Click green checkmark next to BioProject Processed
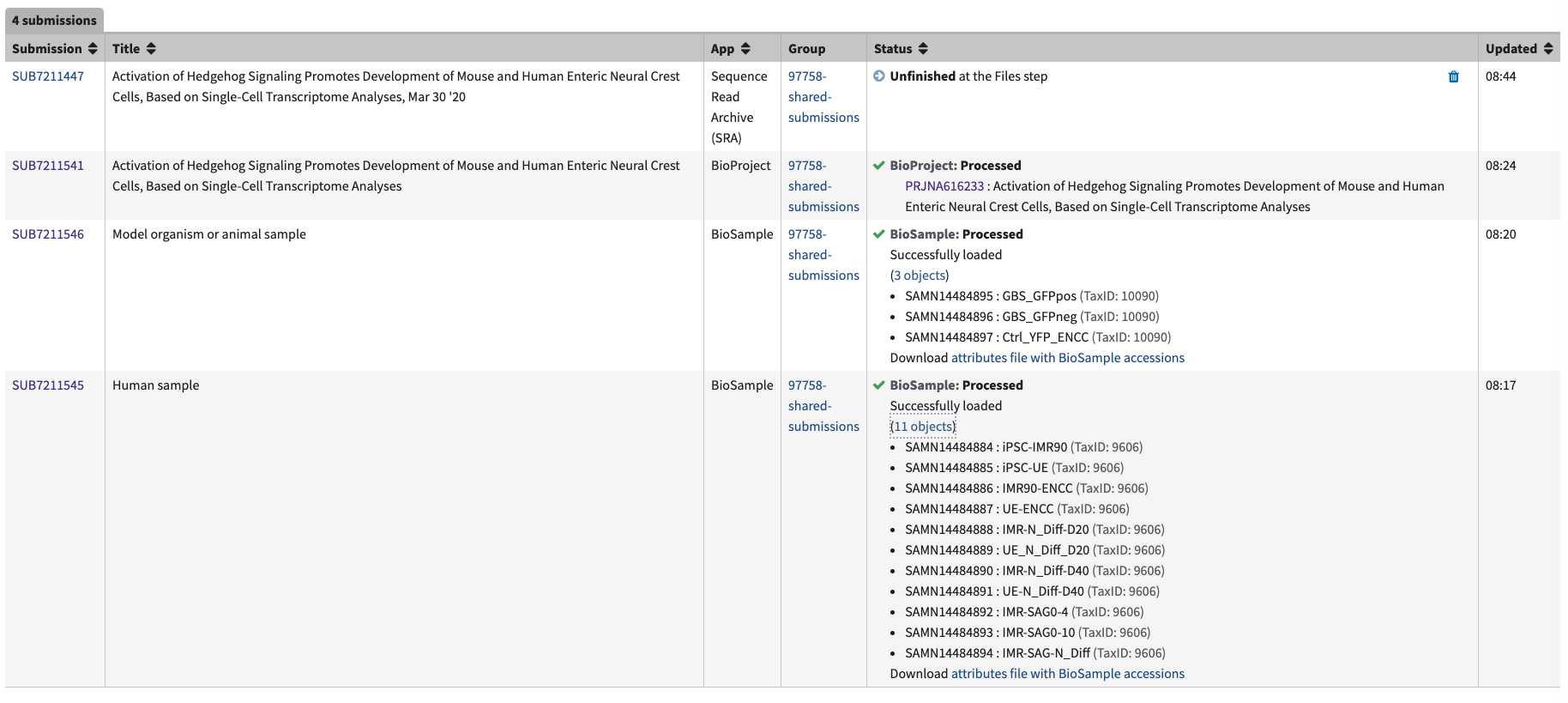The image size is (1568, 703). tap(879, 166)
